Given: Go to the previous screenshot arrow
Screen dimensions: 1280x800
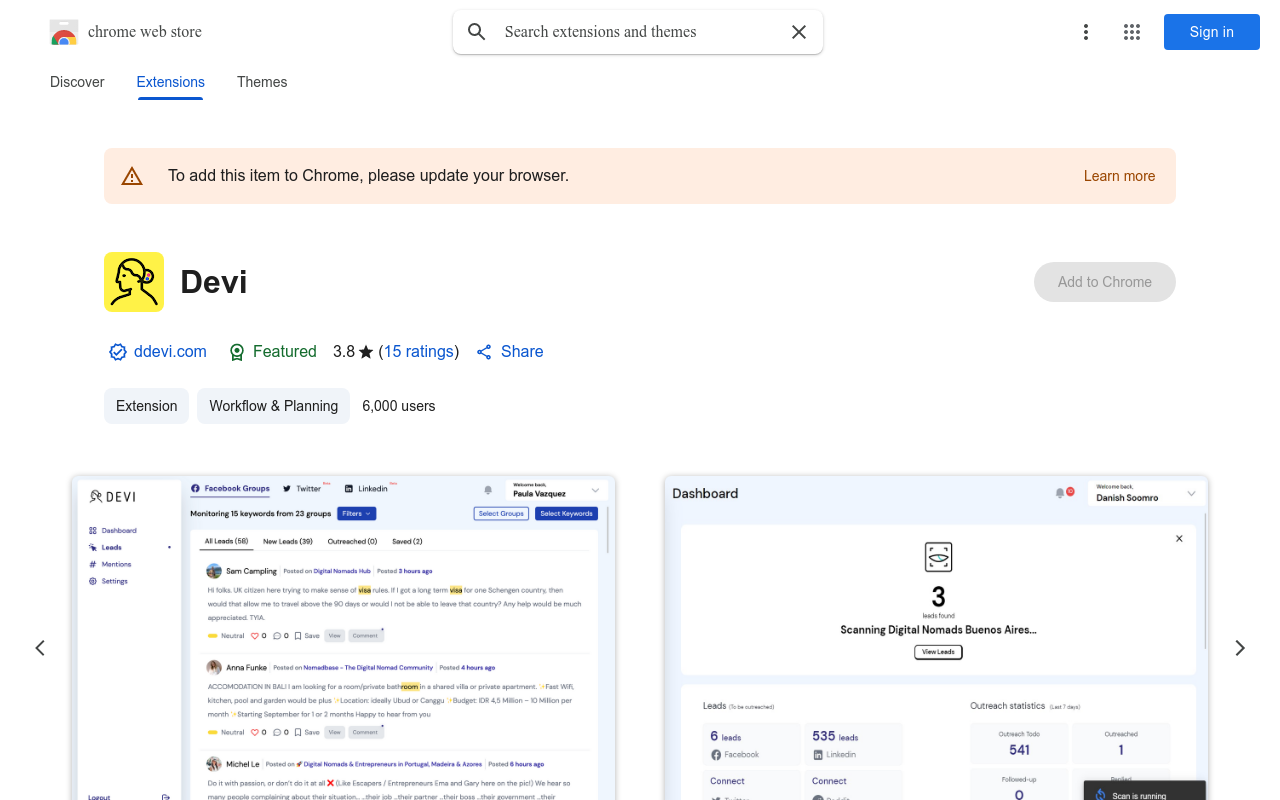Looking at the screenshot, I should (x=40, y=648).
